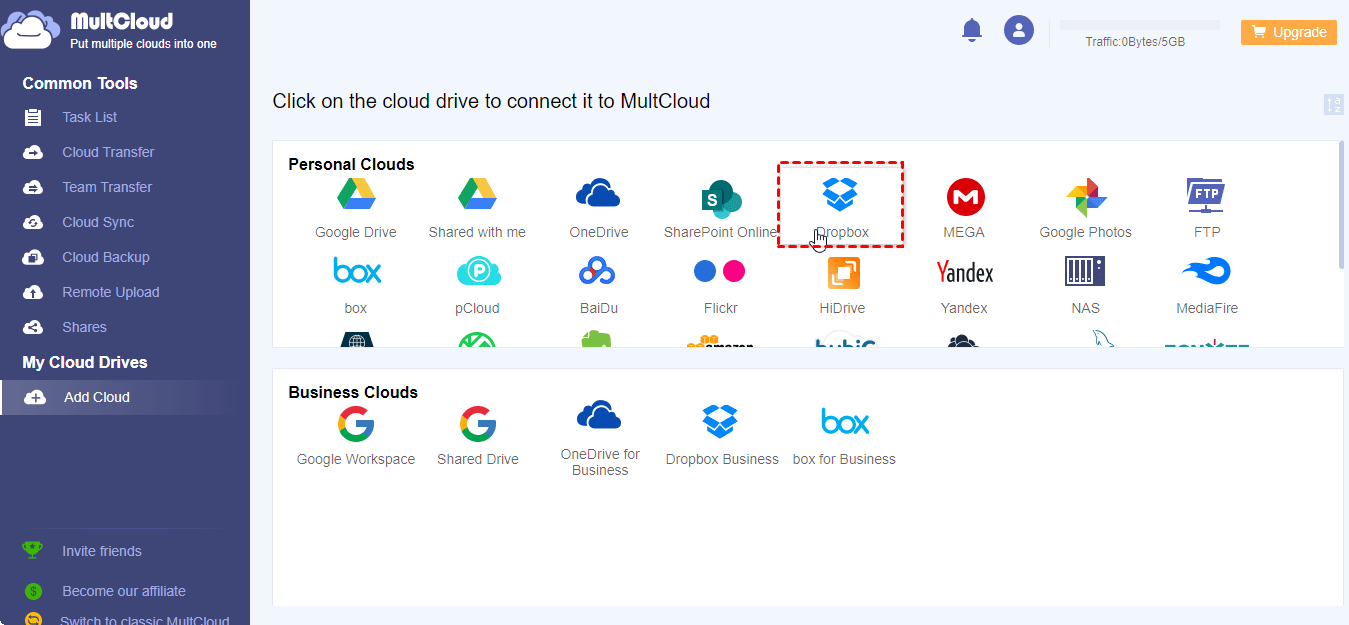Viewport: 1349px width, 625px height.
Task: Open the user account avatar menu
Action: point(1018,30)
